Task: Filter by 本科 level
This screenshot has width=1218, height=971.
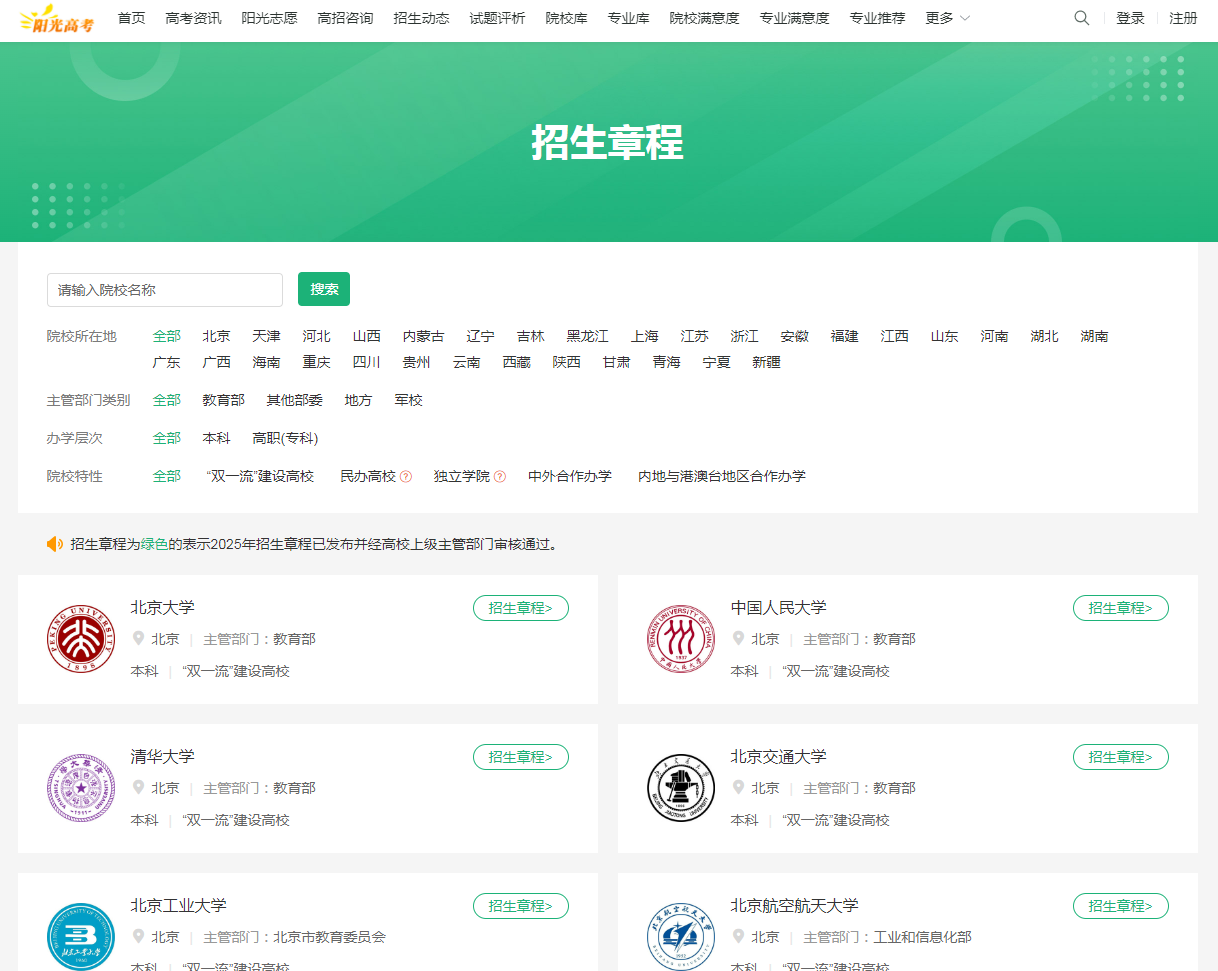Action: coord(217,438)
